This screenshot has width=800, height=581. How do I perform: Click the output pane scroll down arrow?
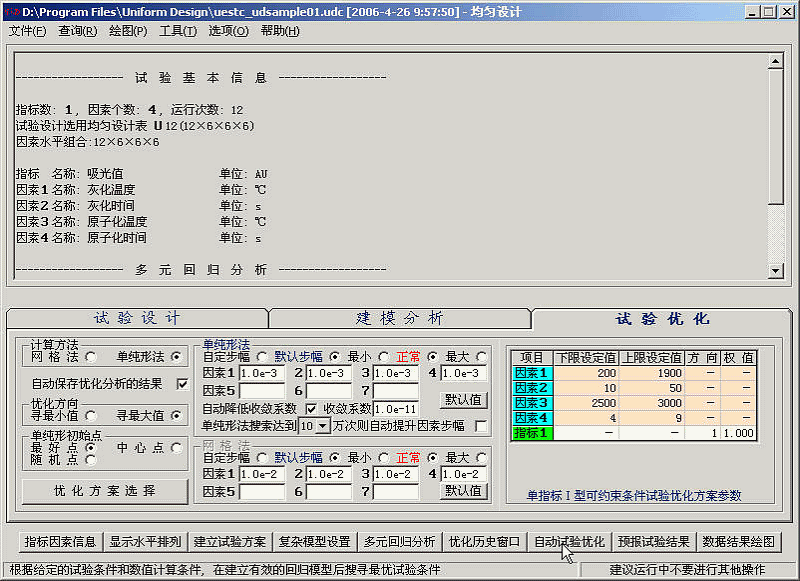(x=775, y=271)
